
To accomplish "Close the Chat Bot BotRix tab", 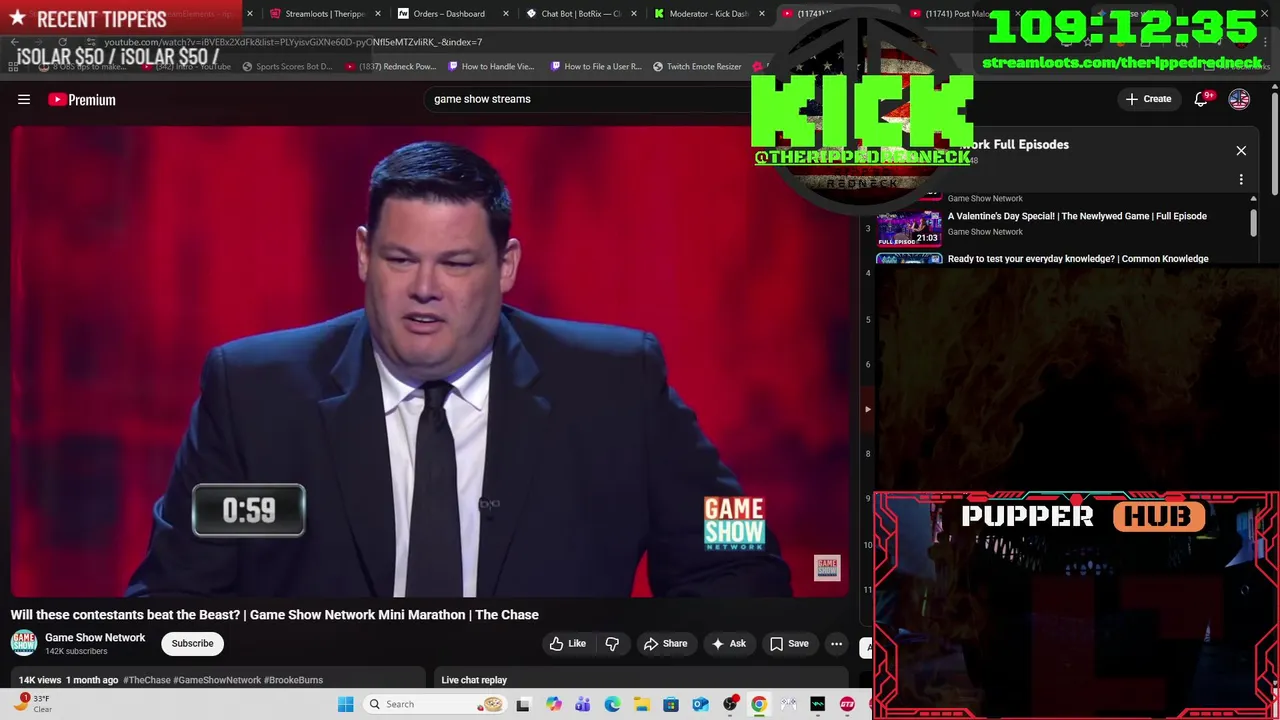I will coord(634,14).
